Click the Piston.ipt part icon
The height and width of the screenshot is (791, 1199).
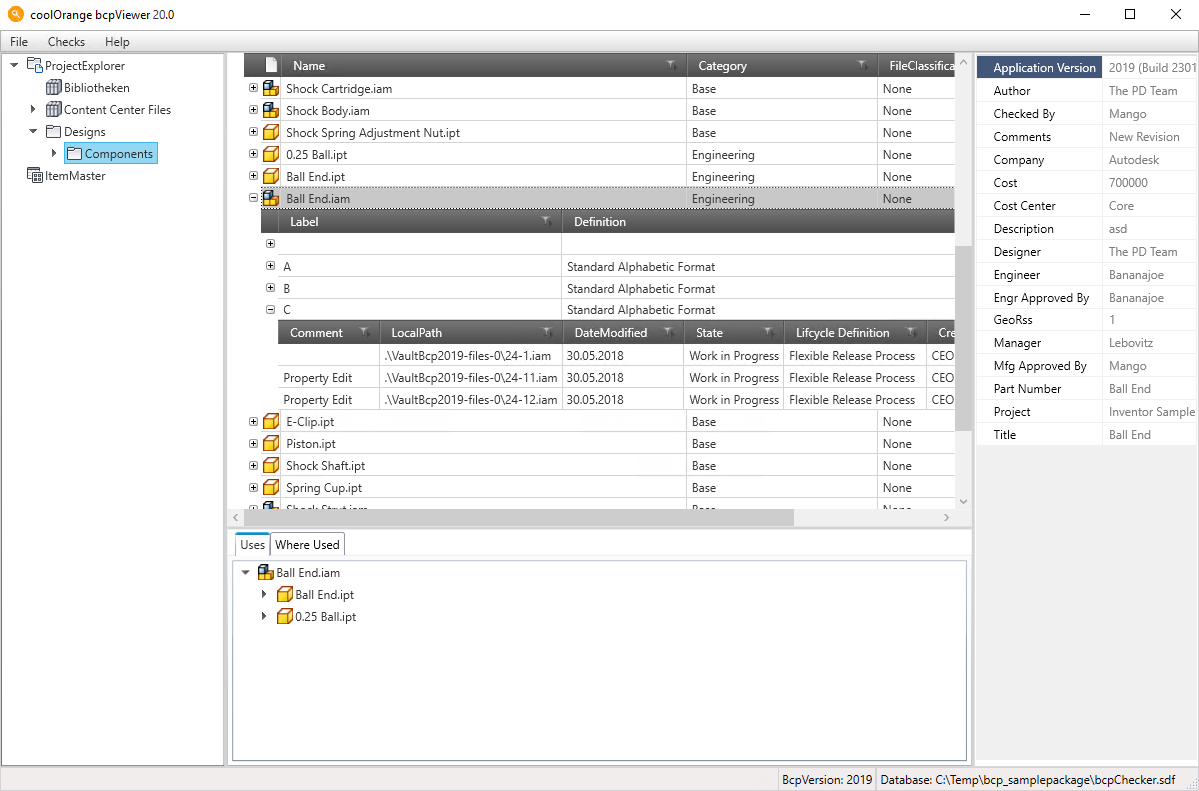(x=270, y=444)
